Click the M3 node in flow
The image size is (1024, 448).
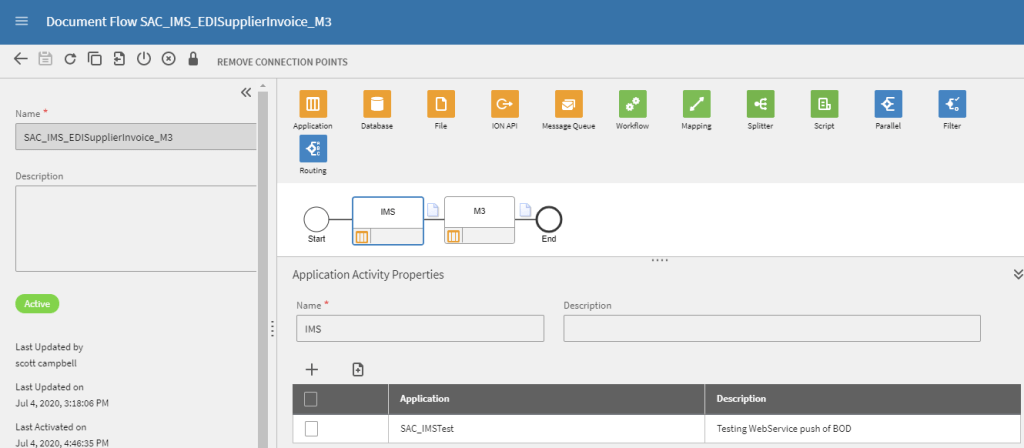click(479, 213)
